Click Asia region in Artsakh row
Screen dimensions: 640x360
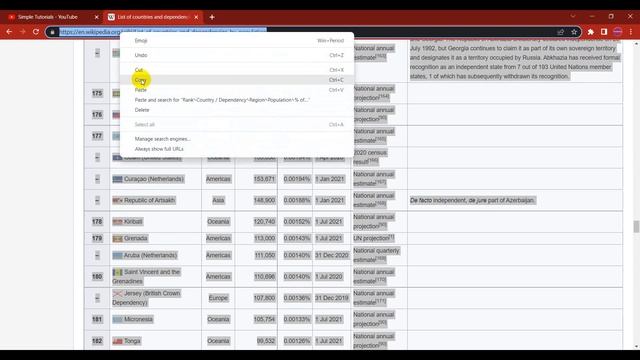(218, 200)
